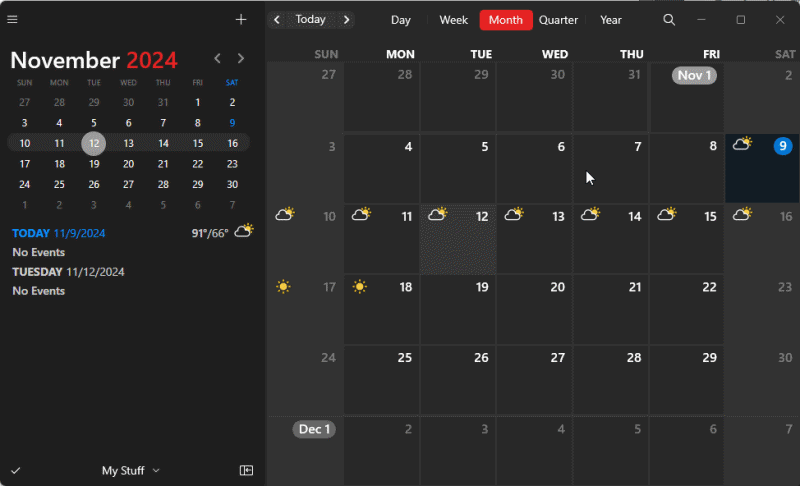The width and height of the screenshot is (800, 486).
Task: Expand the My Stuff calendar set dropdown
Action: [131, 470]
